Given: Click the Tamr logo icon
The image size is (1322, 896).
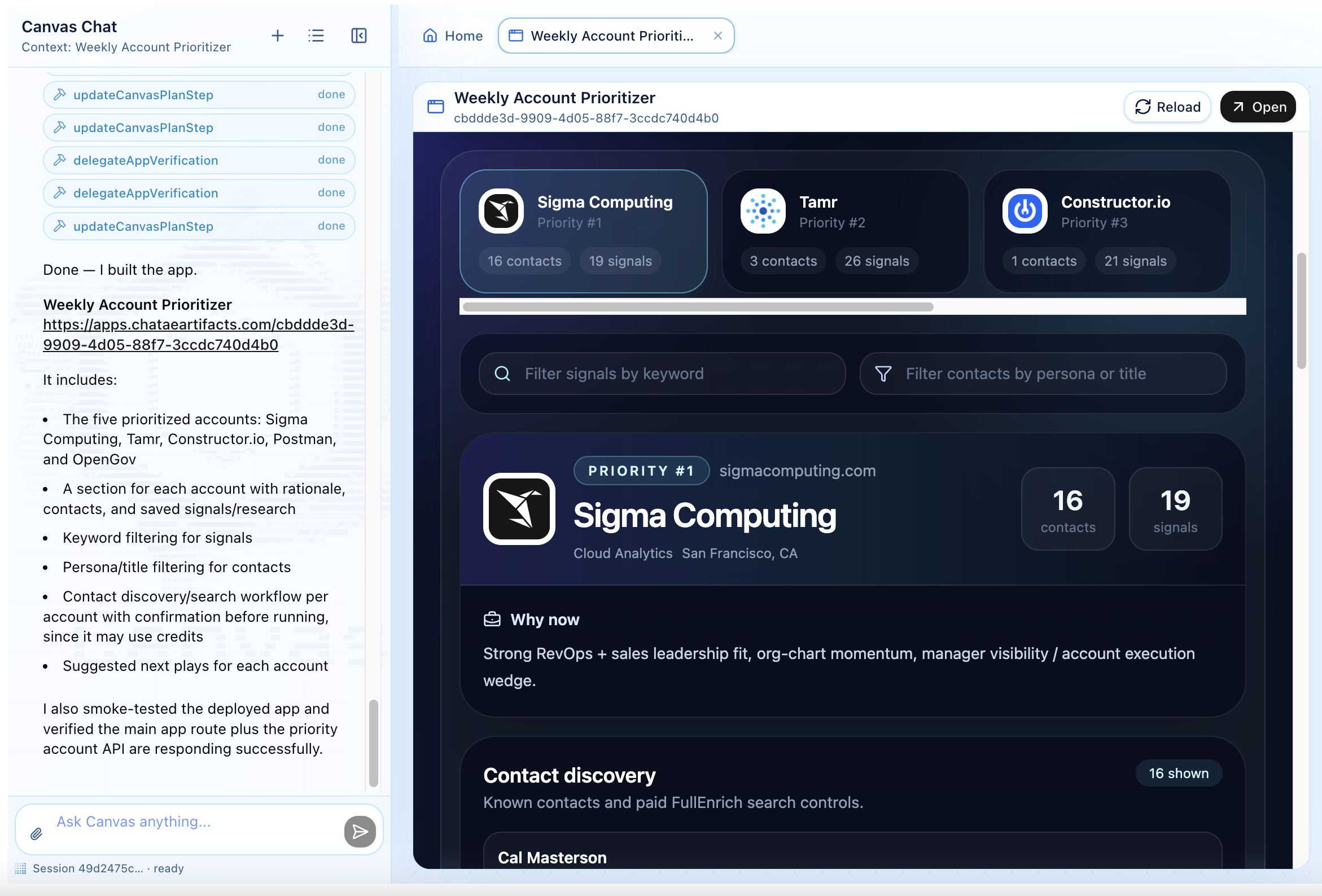Looking at the screenshot, I should [763, 211].
